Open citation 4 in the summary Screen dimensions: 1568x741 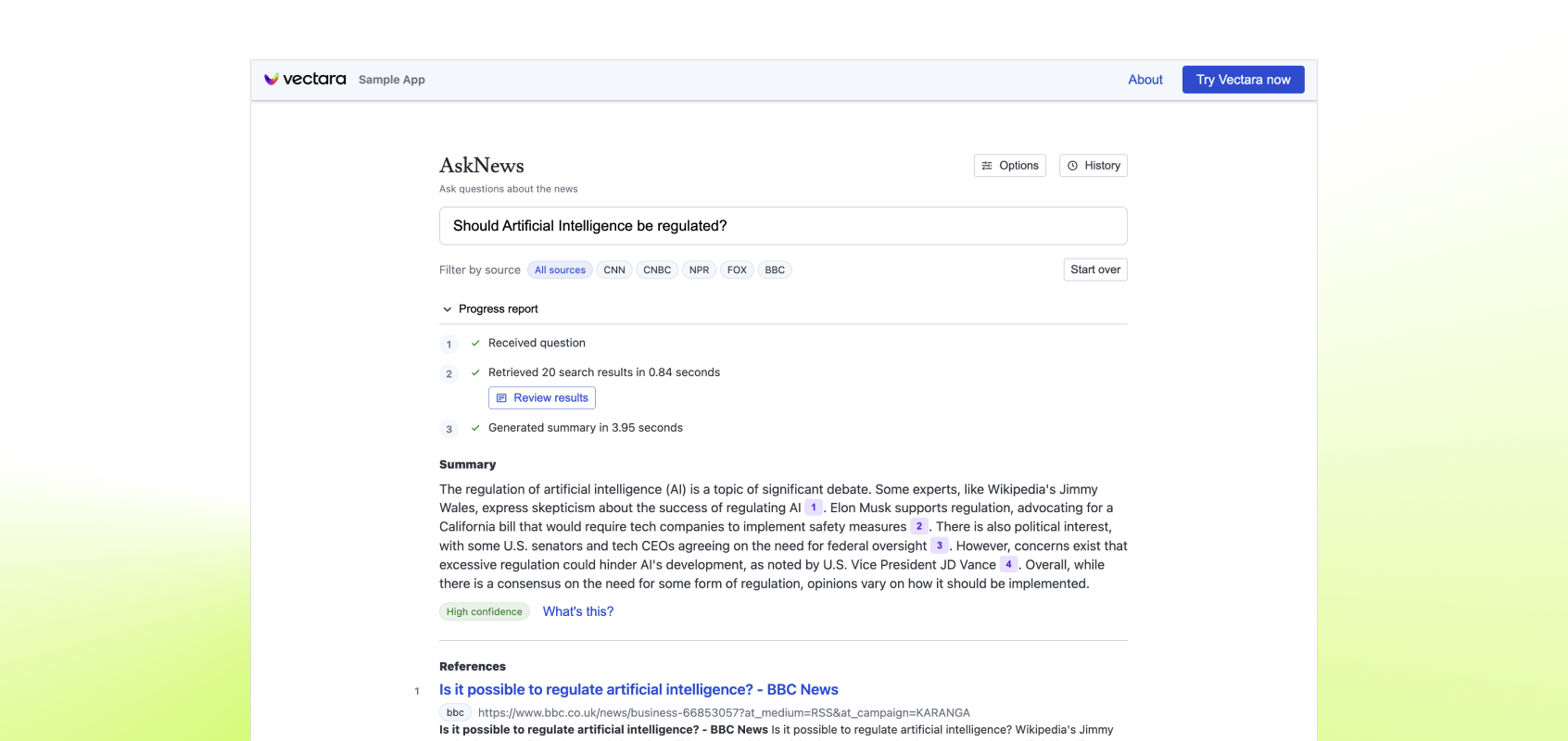(x=1009, y=564)
